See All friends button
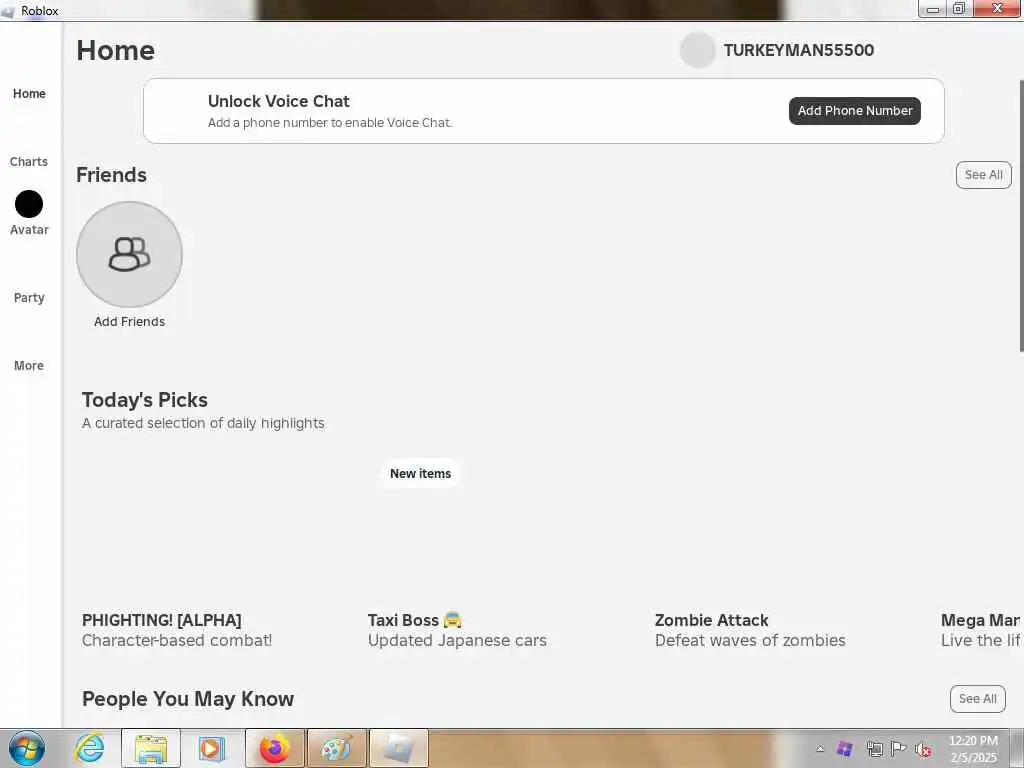 point(984,175)
